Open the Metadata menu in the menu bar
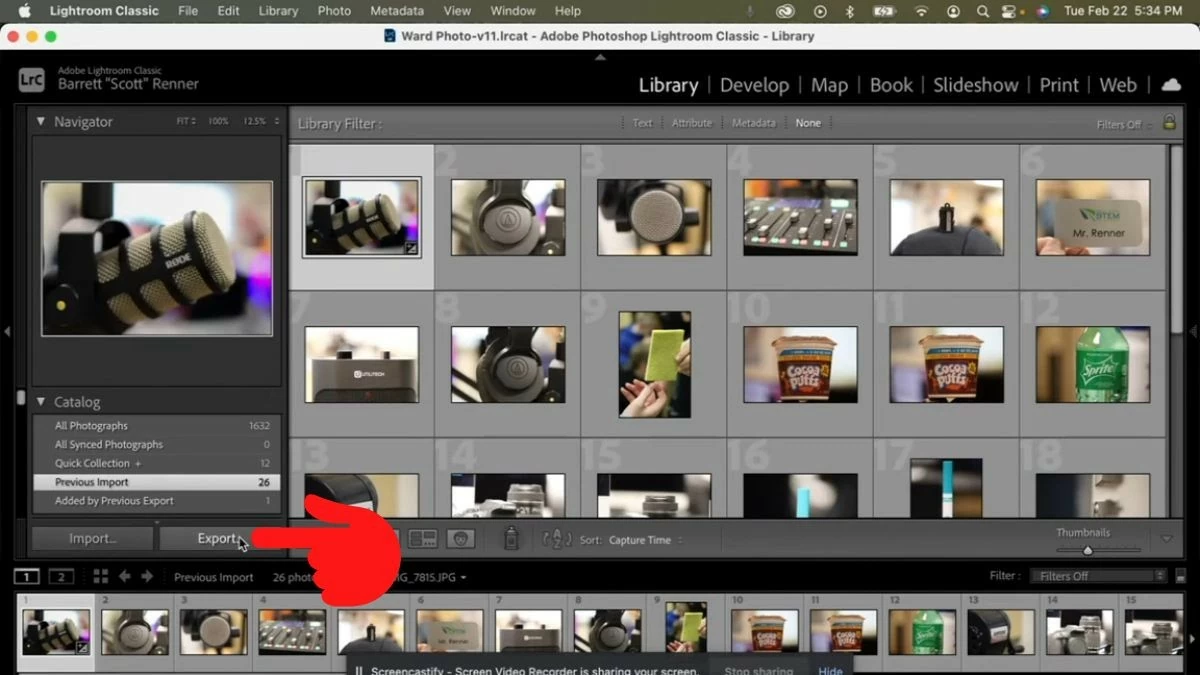The width and height of the screenshot is (1200, 675). point(396,11)
